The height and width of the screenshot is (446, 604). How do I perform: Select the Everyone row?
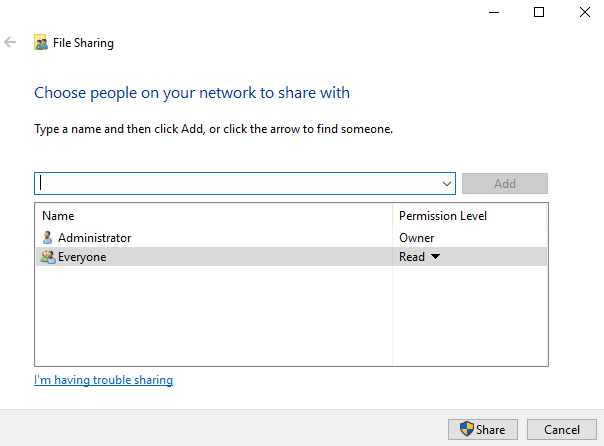tap(200, 257)
